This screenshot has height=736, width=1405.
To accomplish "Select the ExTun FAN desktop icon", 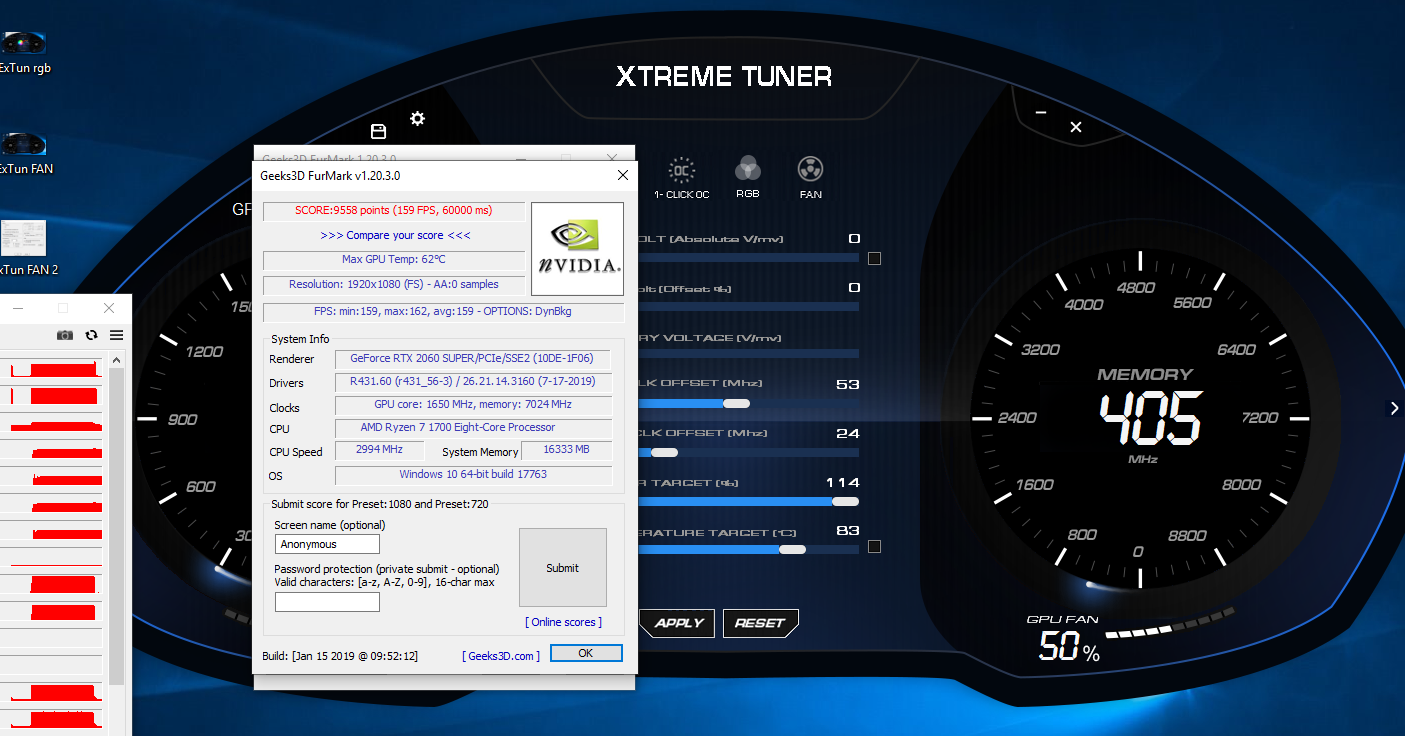I will [23, 153].
